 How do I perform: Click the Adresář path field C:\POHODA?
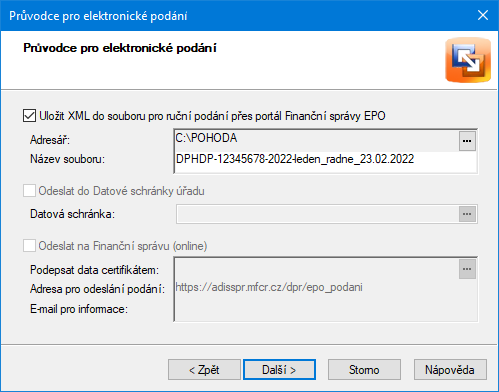click(x=317, y=141)
